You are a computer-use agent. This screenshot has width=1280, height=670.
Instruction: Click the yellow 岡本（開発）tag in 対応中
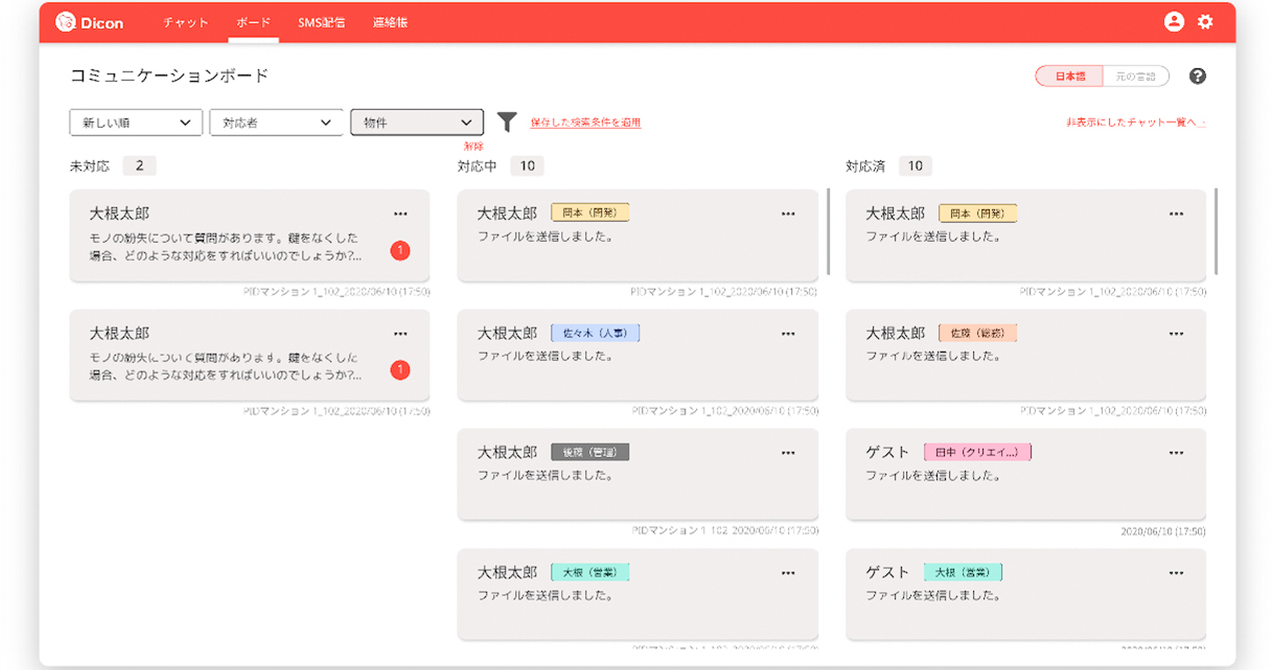click(590, 213)
